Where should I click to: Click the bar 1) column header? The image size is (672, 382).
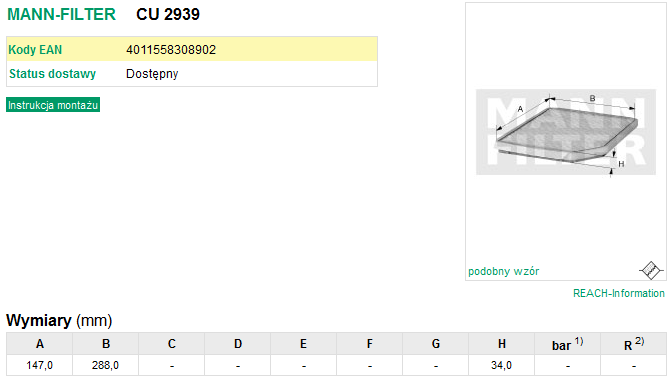568,344
